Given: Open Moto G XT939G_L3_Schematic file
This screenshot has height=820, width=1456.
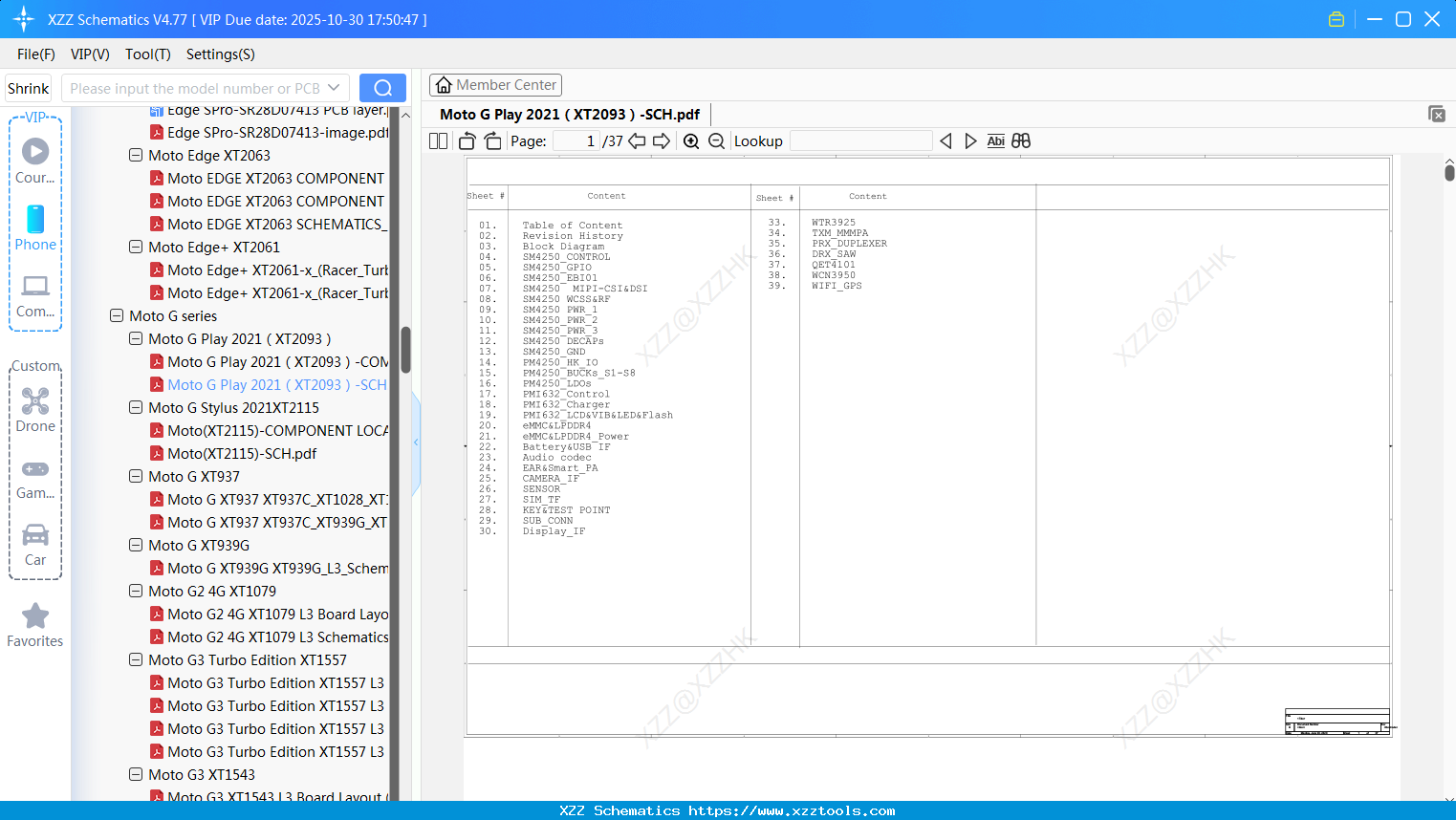Looking at the screenshot, I should 270,568.
